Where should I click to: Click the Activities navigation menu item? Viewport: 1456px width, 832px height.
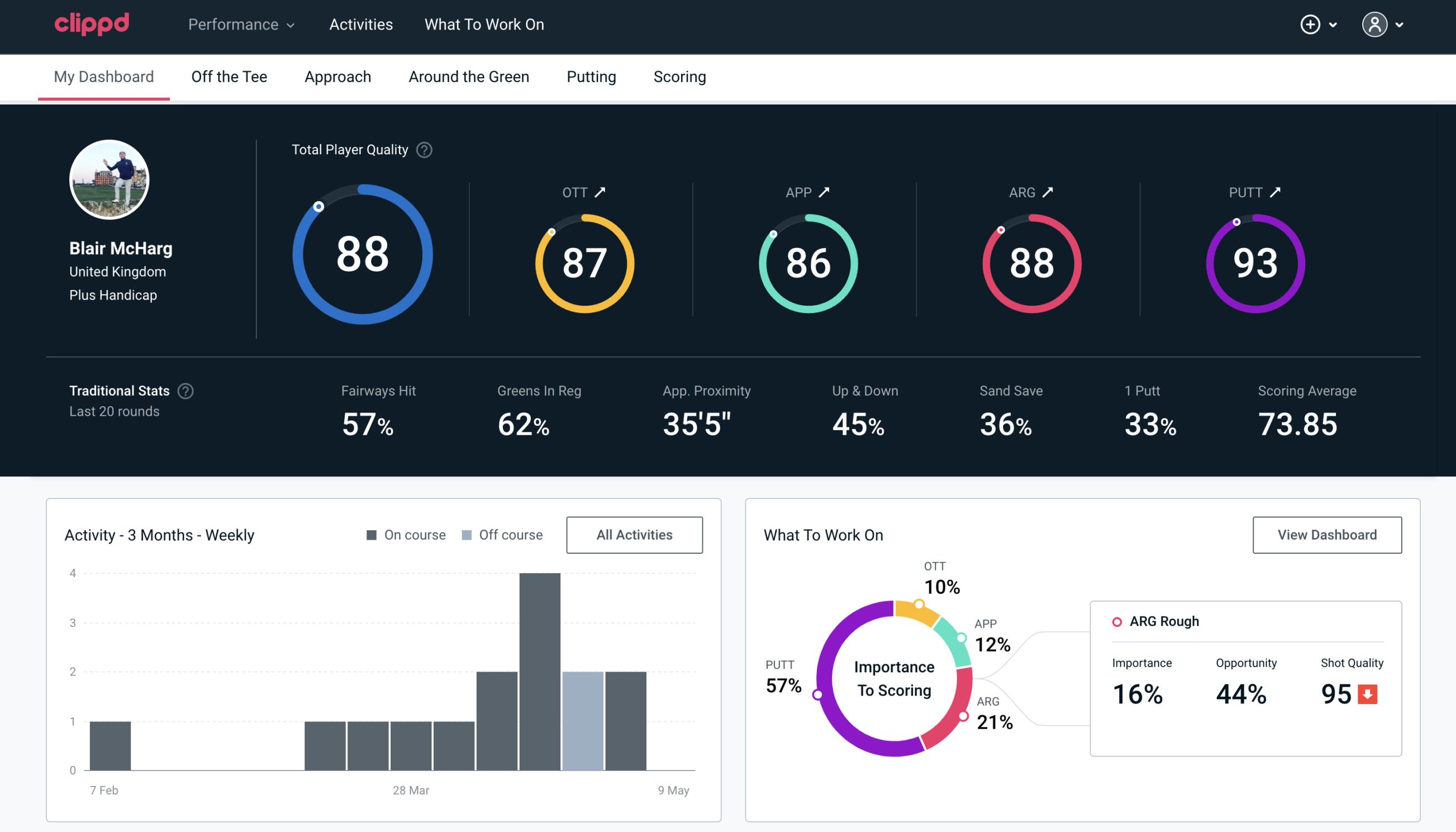(361, 25)
